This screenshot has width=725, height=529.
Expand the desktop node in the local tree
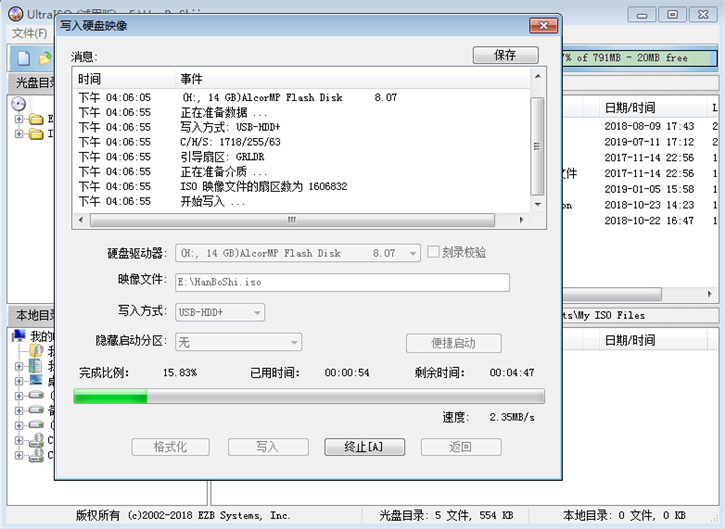point(18,381)
